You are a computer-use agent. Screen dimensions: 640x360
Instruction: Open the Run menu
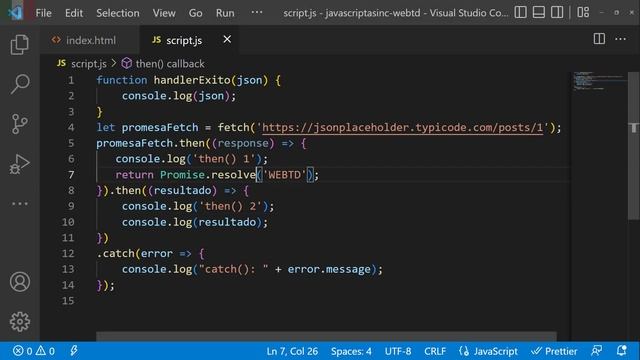coord(225,13)
